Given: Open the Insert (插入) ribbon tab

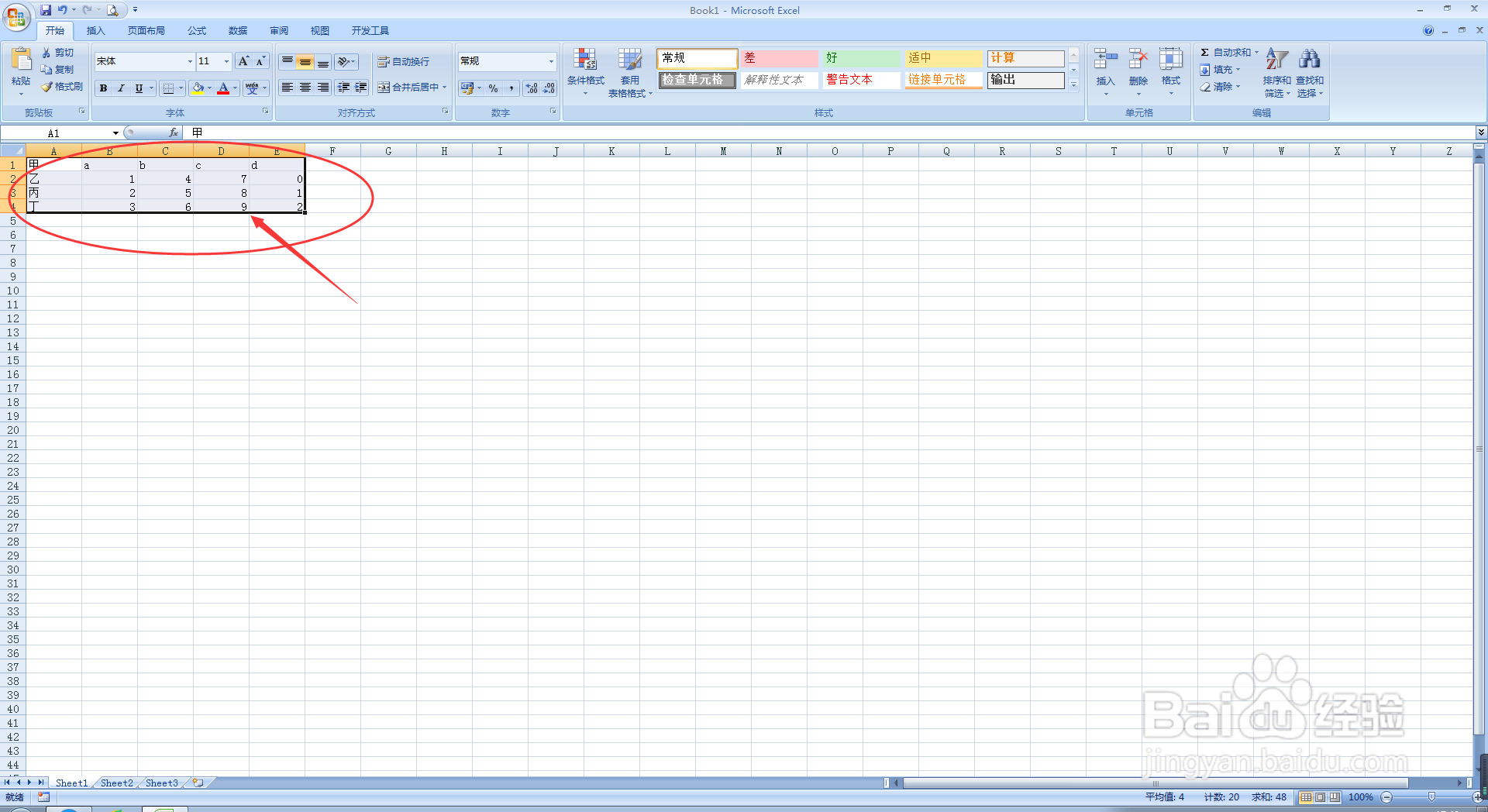Looking at the screenshot, I should tap(95, 31).
